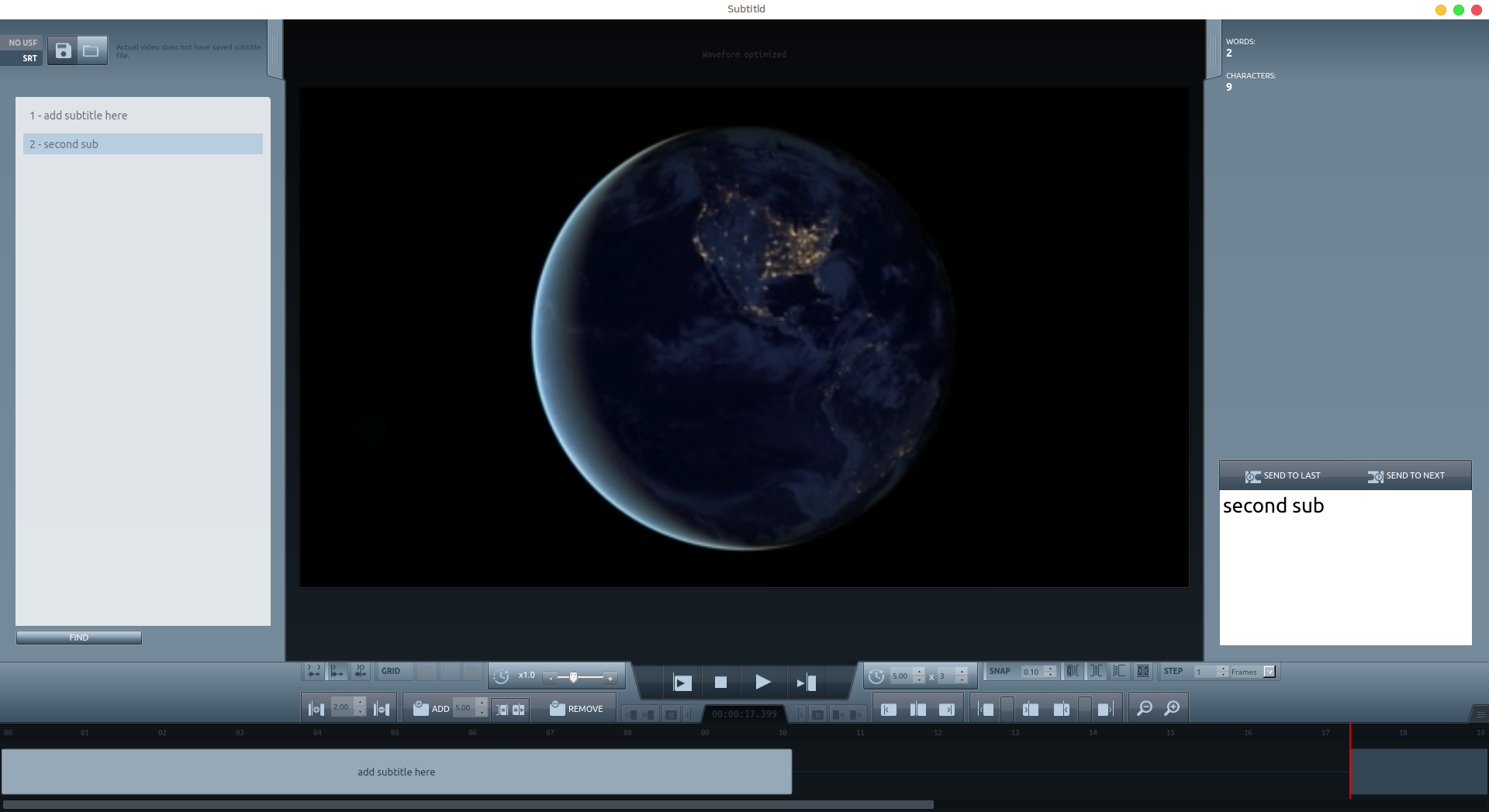This screenshot has width=1489, height=812.
Task: Click the save subtitle floppy disk icon
Action: [63, 51]
